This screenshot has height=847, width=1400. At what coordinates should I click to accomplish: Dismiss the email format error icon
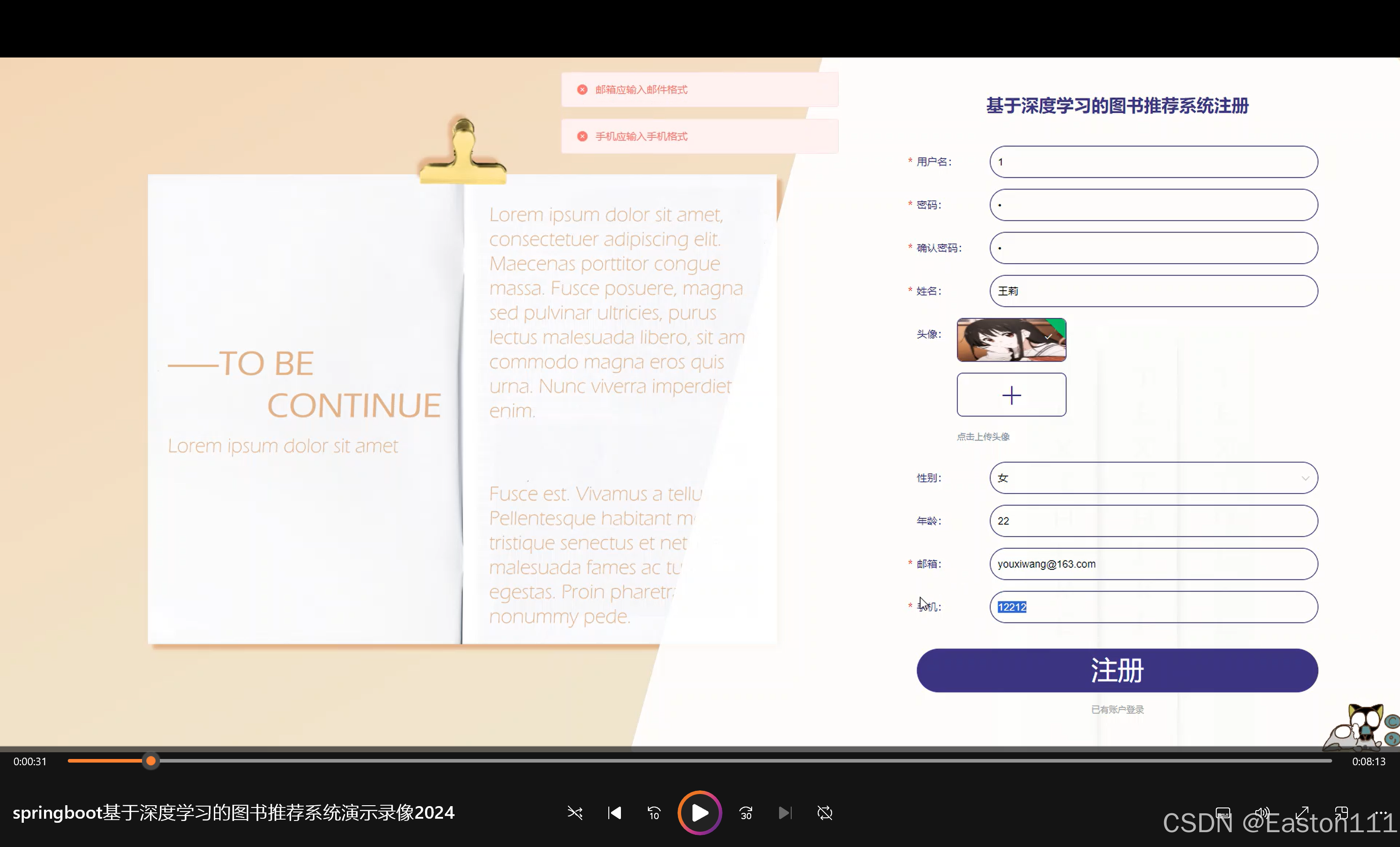click(582, 90)
